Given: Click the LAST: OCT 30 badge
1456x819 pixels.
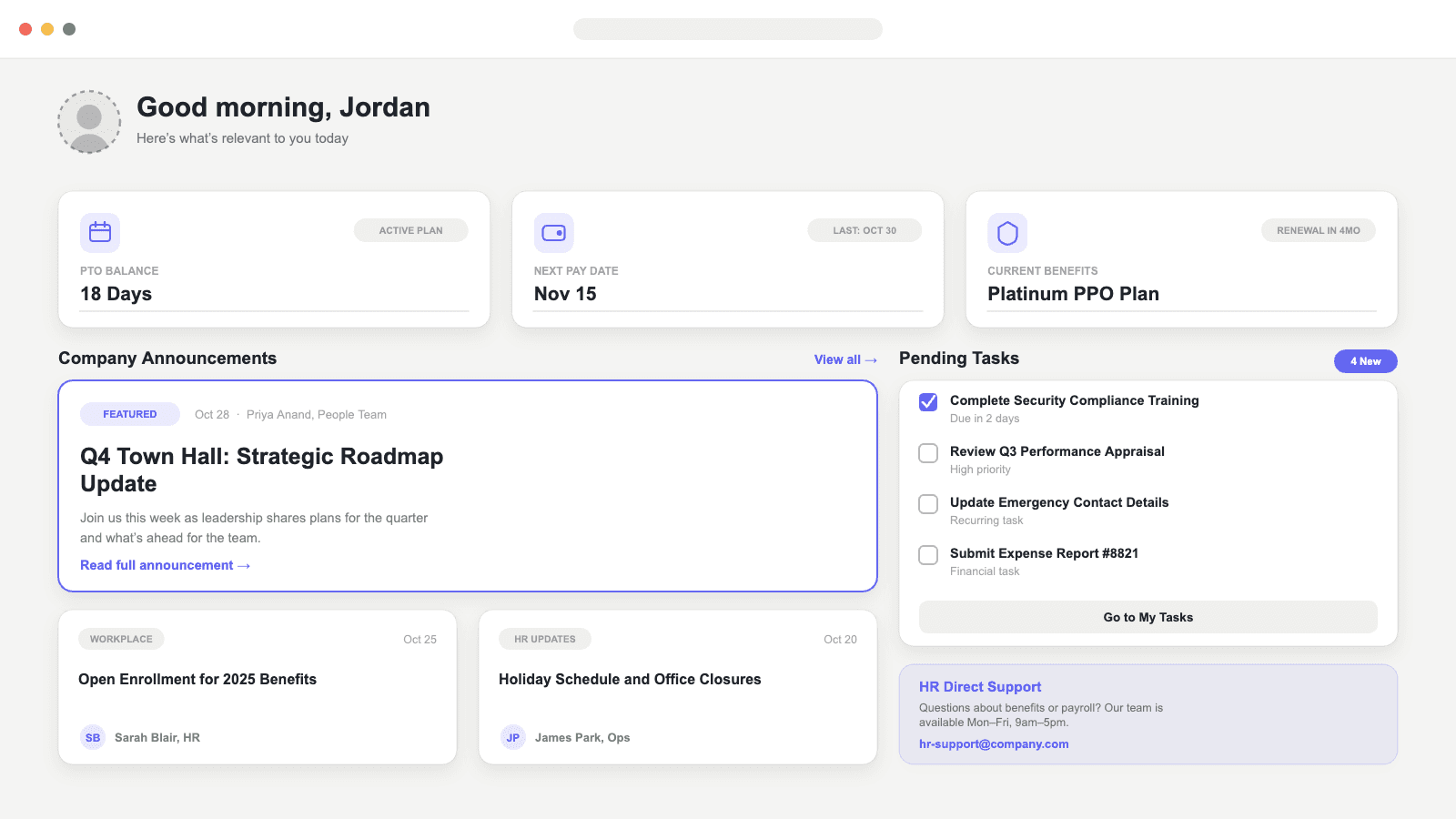Looking at the screenshot, I should click(x=864, y=230).
